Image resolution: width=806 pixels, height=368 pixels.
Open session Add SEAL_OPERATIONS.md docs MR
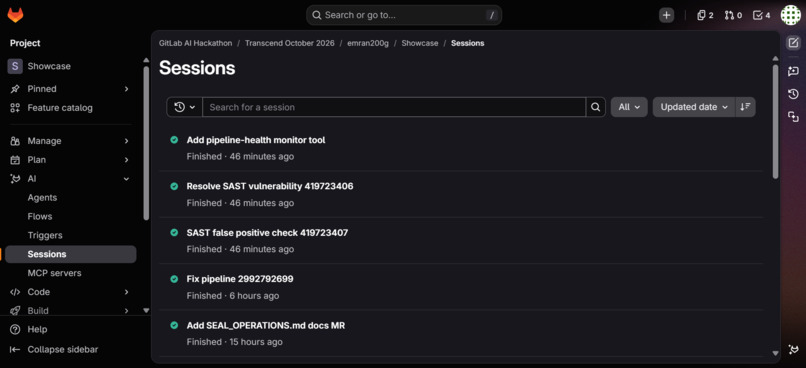coord(266,325)
